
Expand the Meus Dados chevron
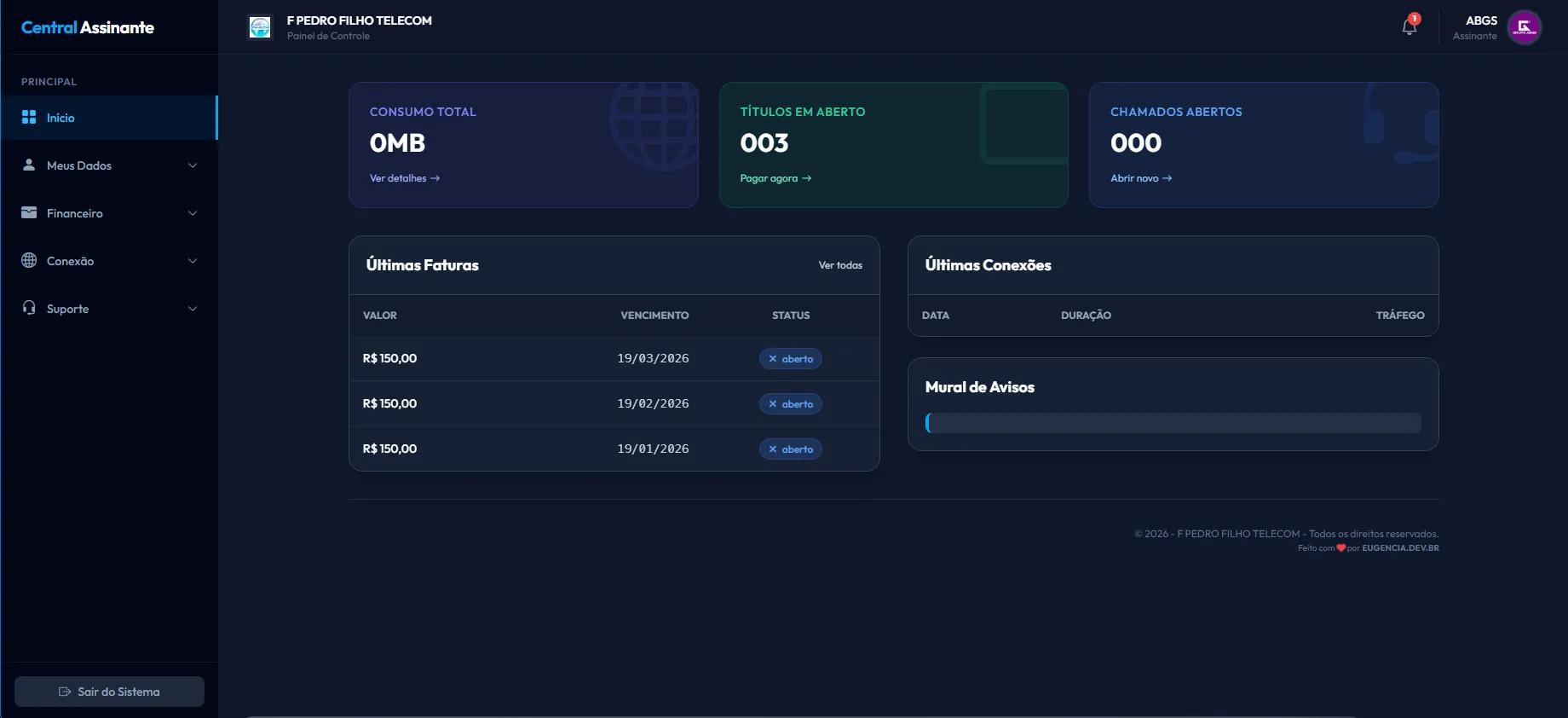(193, 165)
